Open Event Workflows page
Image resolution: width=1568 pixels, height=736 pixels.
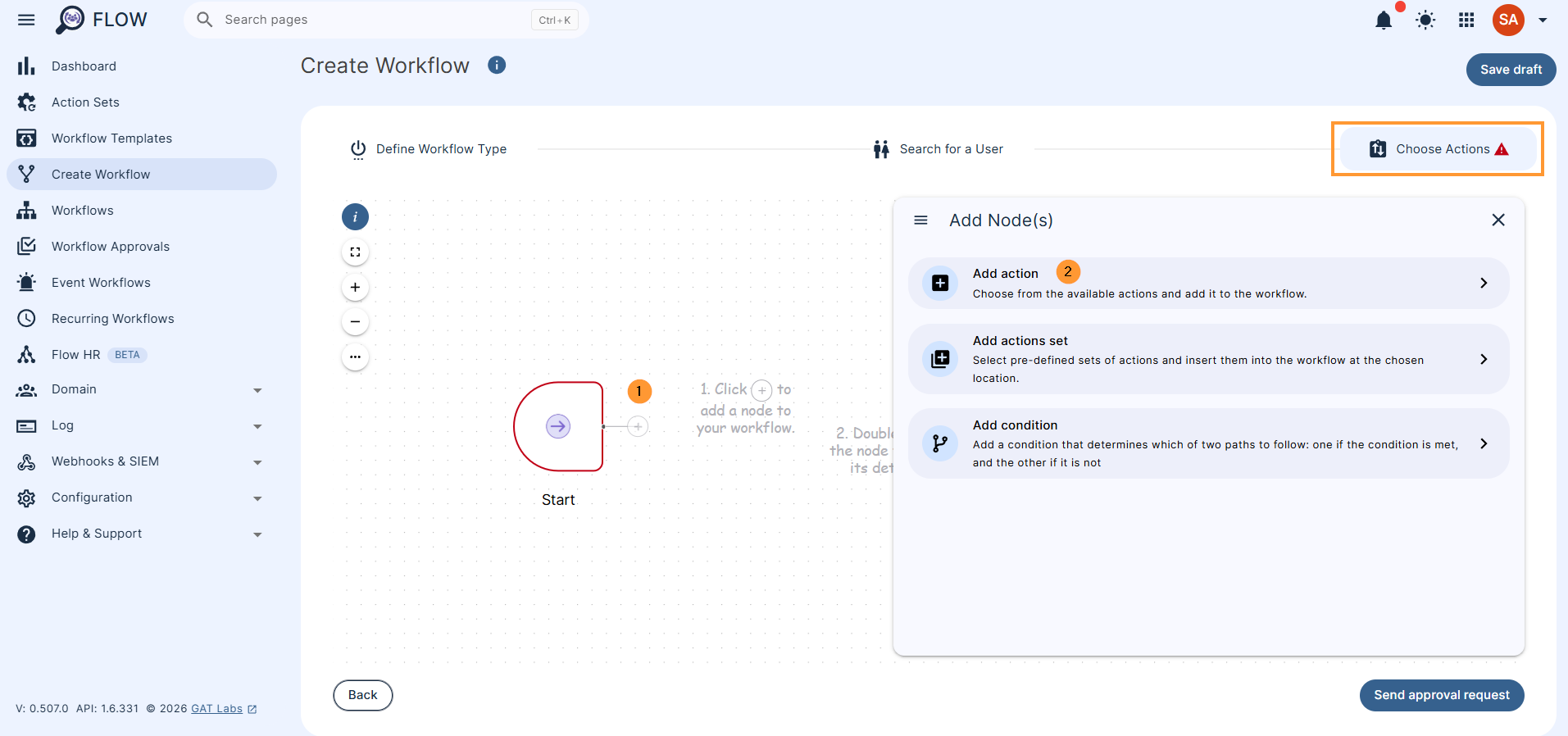142,283
